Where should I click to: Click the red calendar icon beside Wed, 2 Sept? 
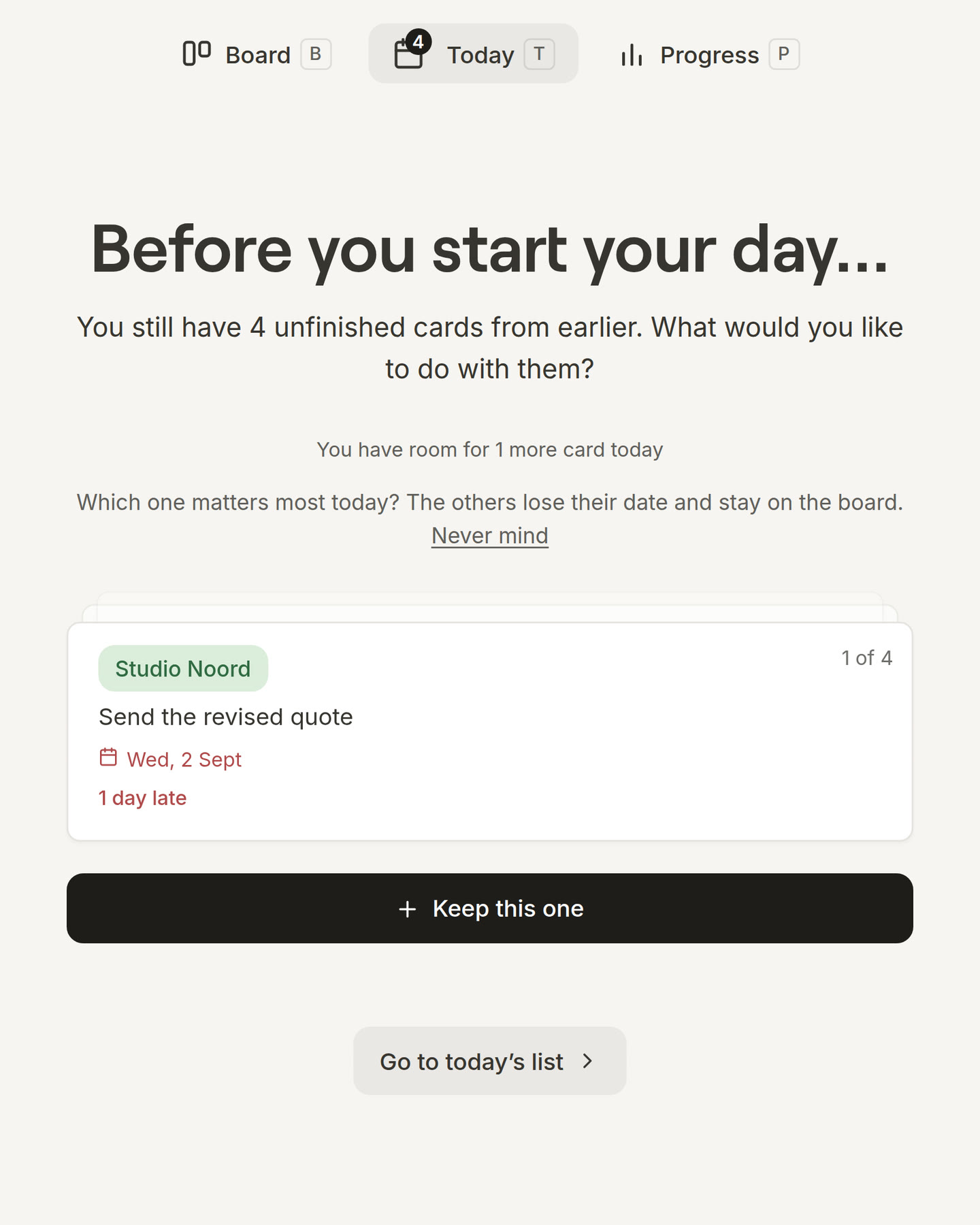click(108, 757)
